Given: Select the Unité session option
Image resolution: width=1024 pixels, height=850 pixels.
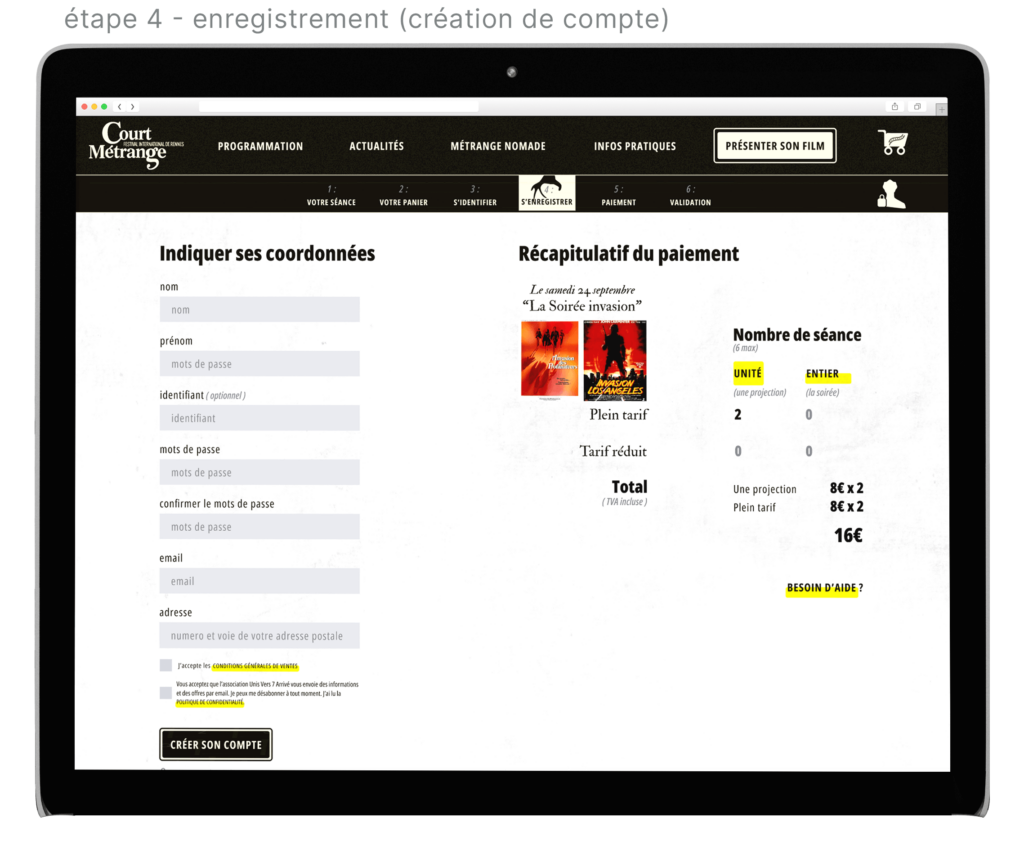Looking at the screenshot, I should pos(747,374).
